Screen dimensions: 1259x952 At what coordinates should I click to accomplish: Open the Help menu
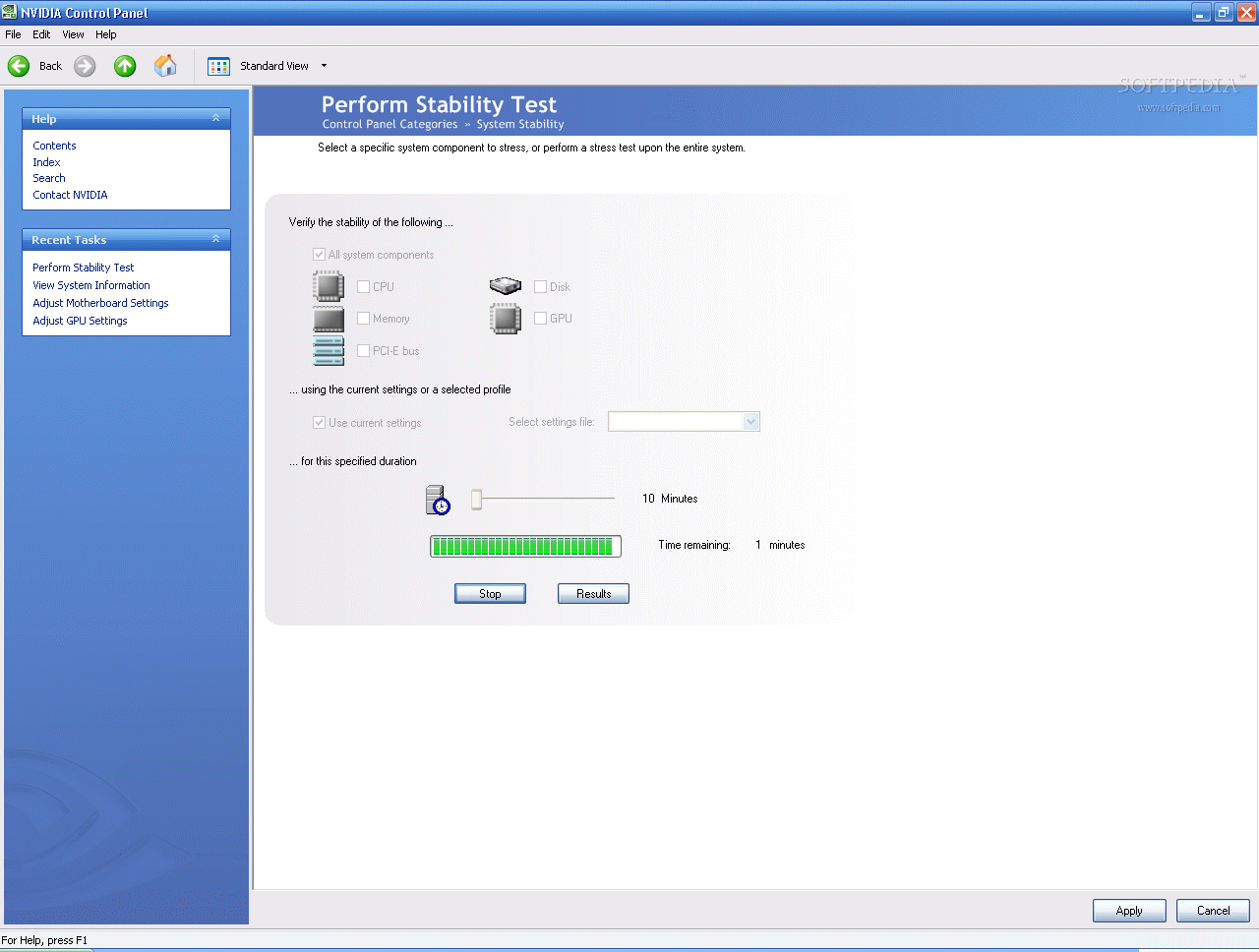coord(106,34)
